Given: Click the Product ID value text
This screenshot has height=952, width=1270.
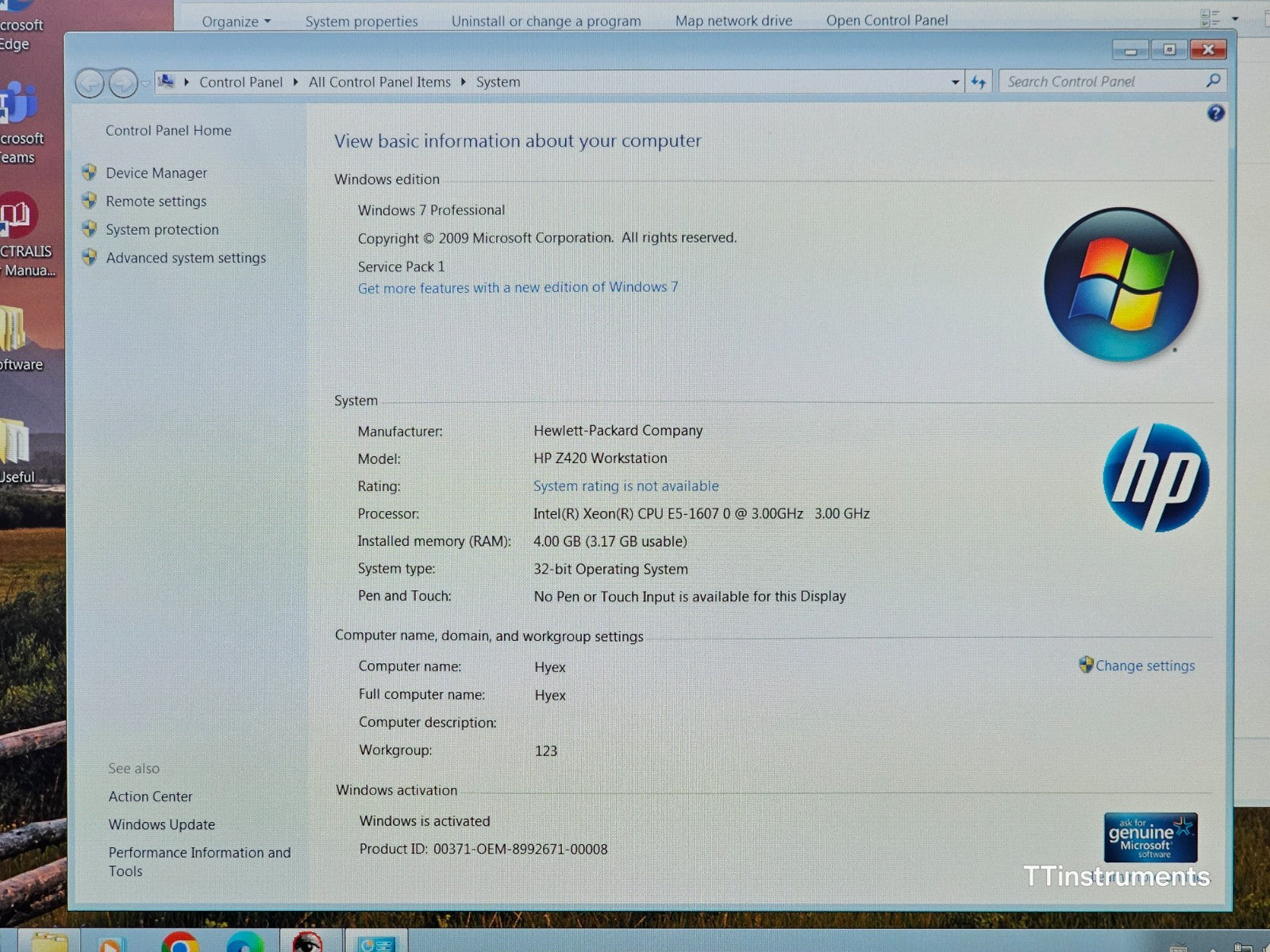Looking at the screenshot, I should click(x=520, y=849).
